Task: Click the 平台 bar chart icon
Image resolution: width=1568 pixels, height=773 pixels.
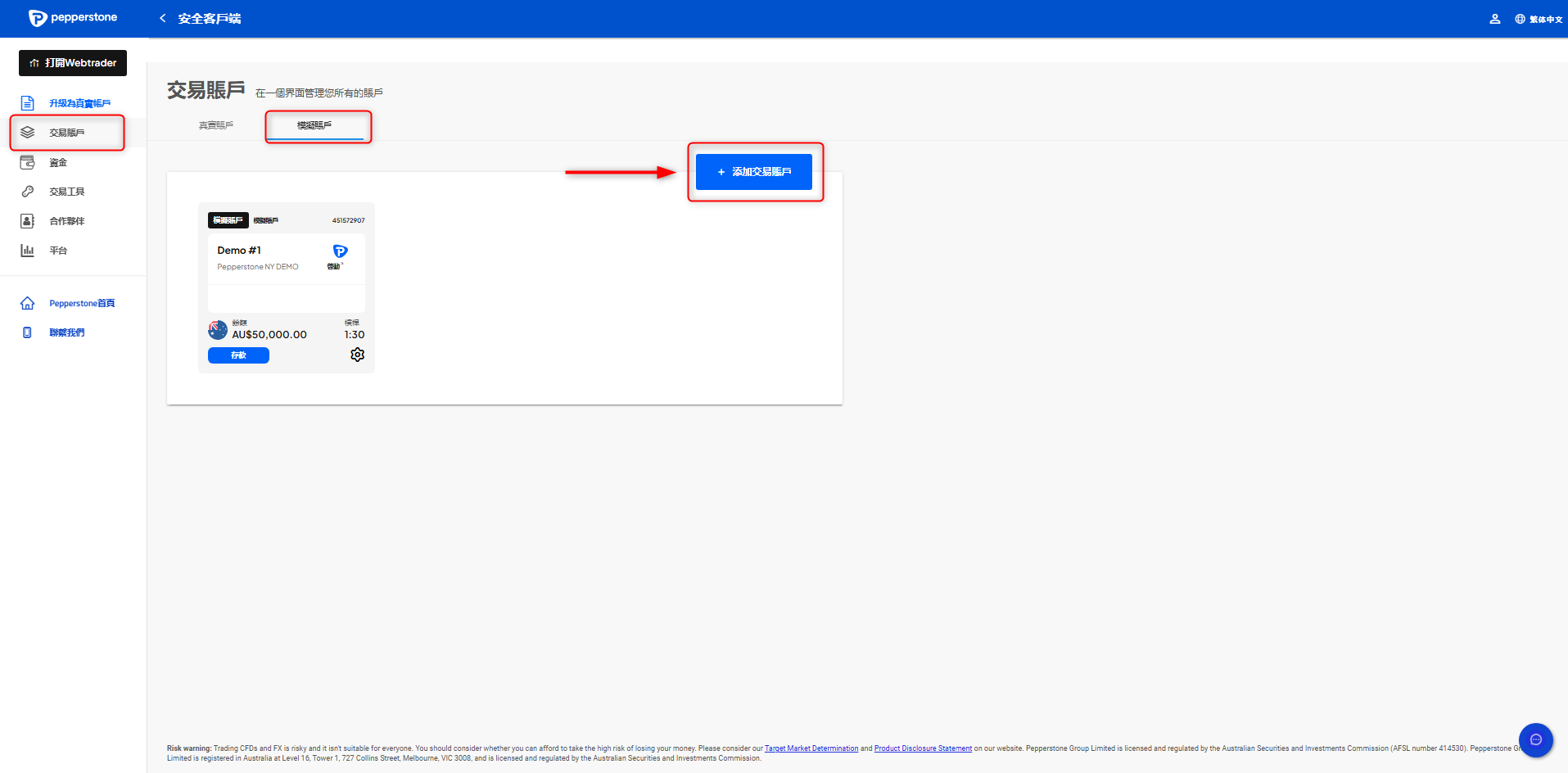Action: [x=28, y=251]
